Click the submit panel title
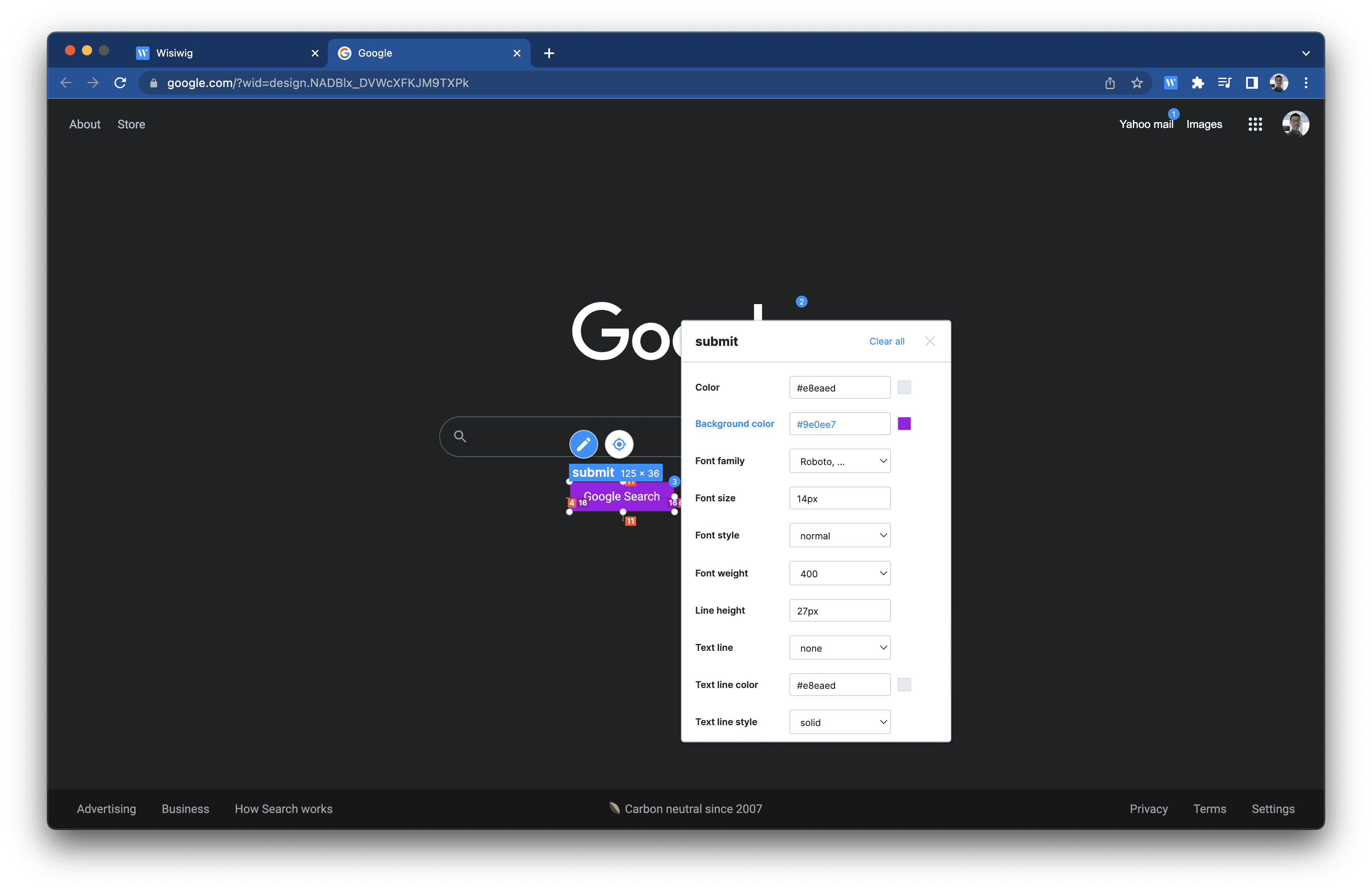Screen dimensions: 1372x892 (716, 341)
